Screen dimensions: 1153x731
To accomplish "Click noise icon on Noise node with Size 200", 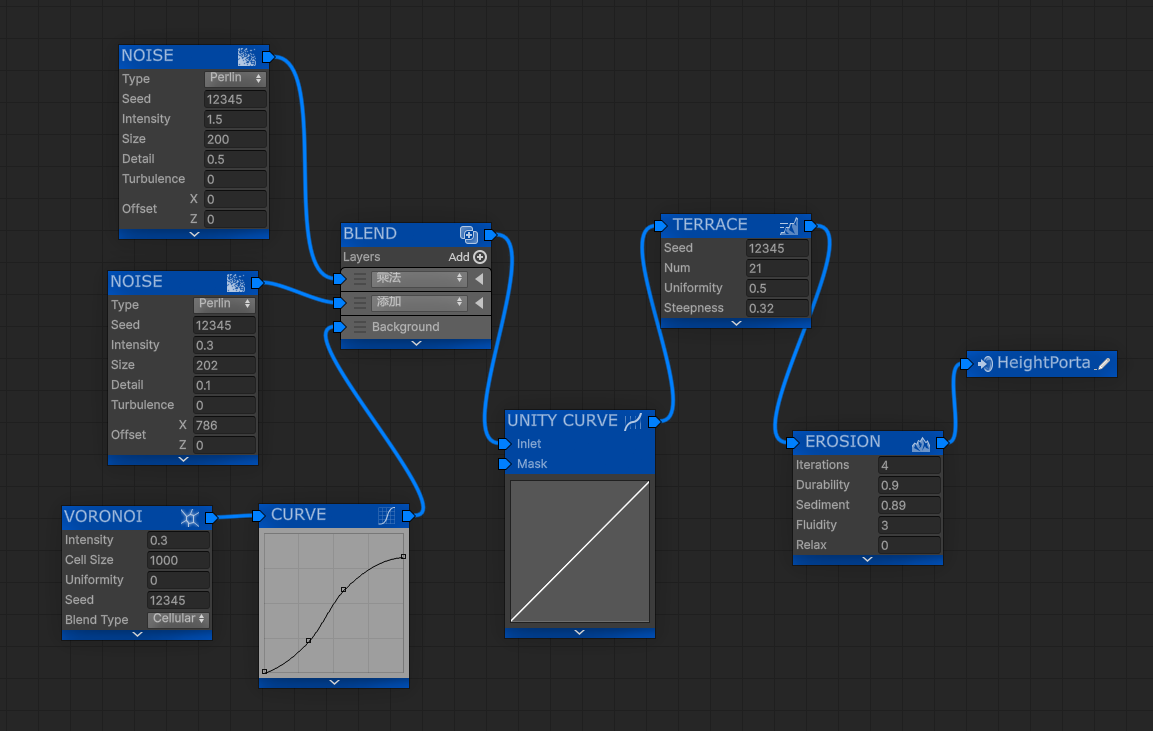I will tap(247, 57).
